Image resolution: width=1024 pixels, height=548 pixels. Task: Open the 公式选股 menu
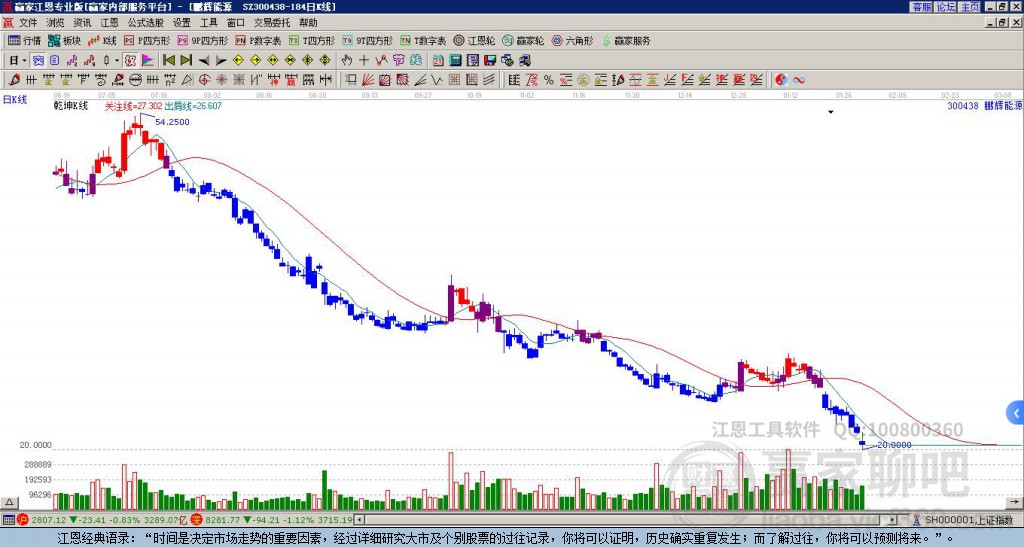146,23
